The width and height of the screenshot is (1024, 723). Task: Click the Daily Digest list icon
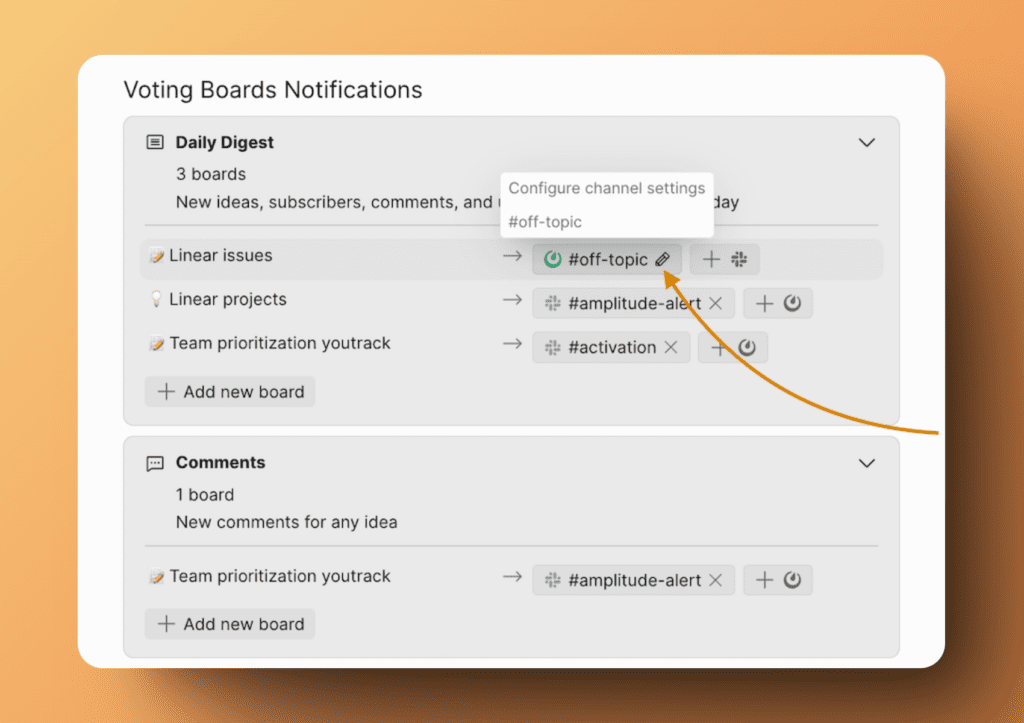(155, 143)
